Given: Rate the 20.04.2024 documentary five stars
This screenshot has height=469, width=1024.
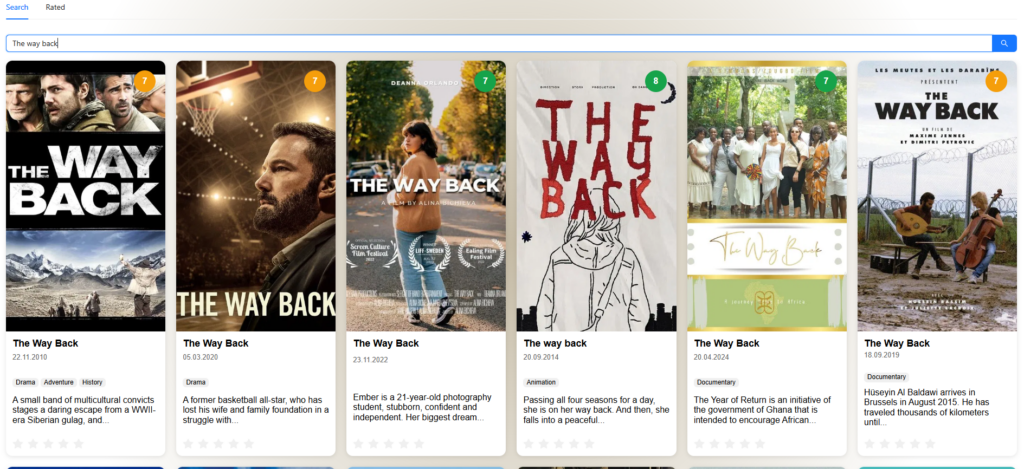Looking at the screenshot, I should pos(760,444).
